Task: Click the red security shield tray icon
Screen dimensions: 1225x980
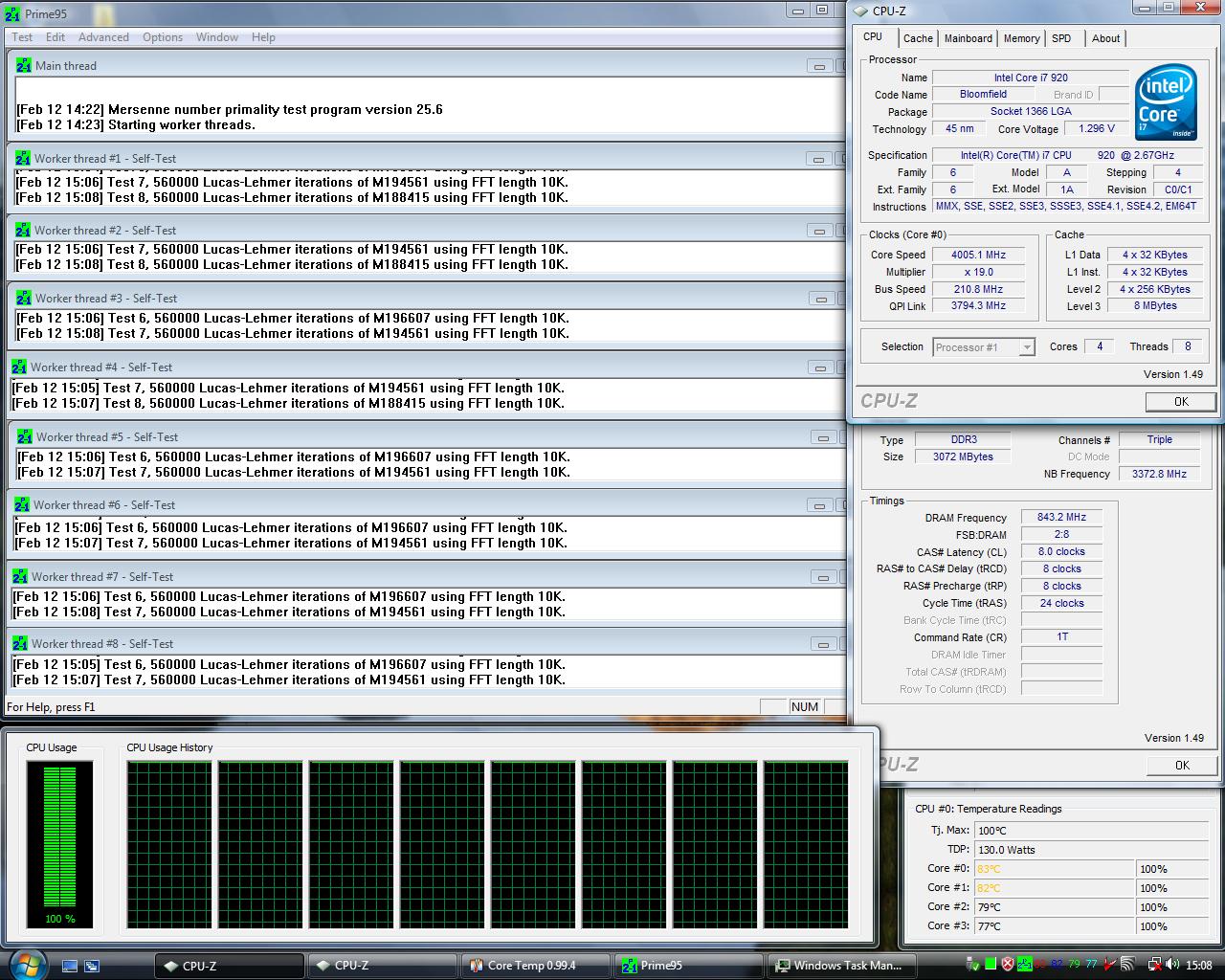Action: point(1008,964)
